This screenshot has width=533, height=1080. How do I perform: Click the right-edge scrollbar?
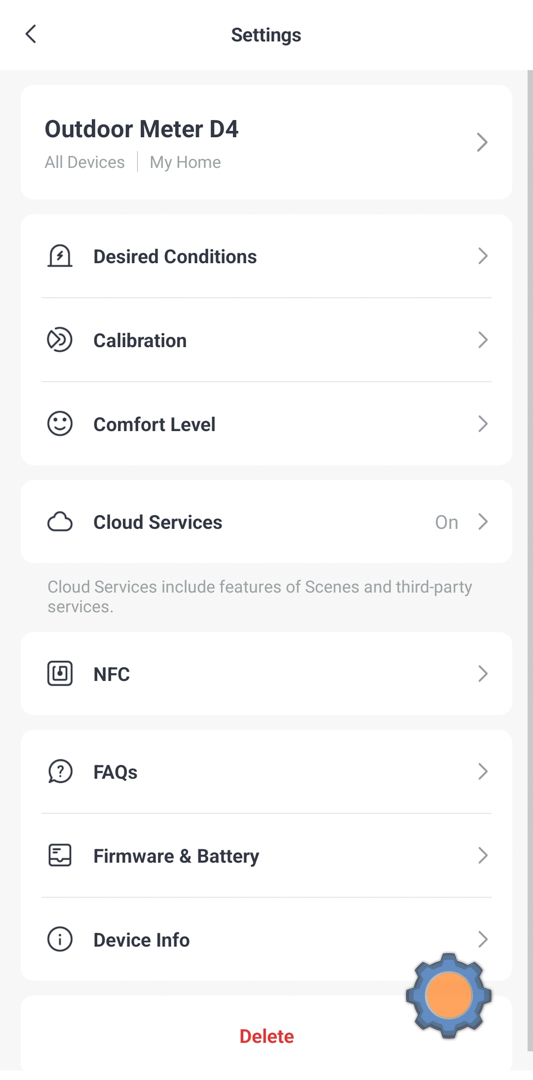click(530, 570)
